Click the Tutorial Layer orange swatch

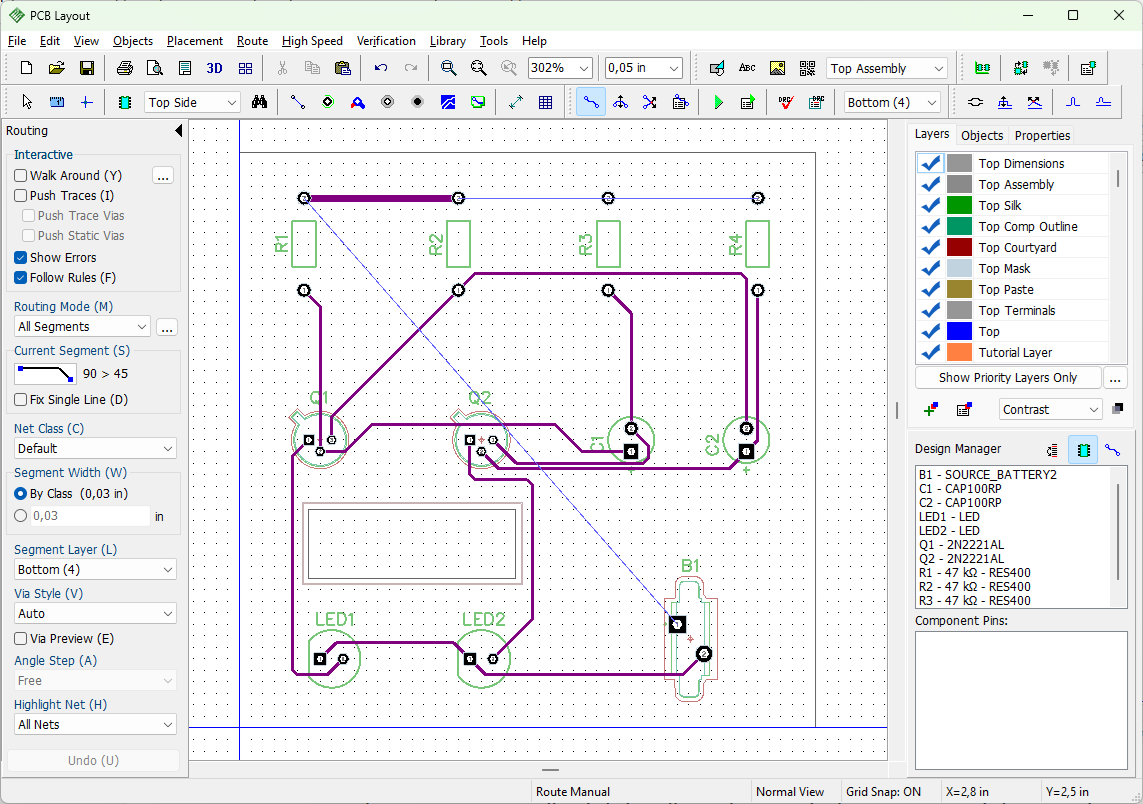click(959, 353)
